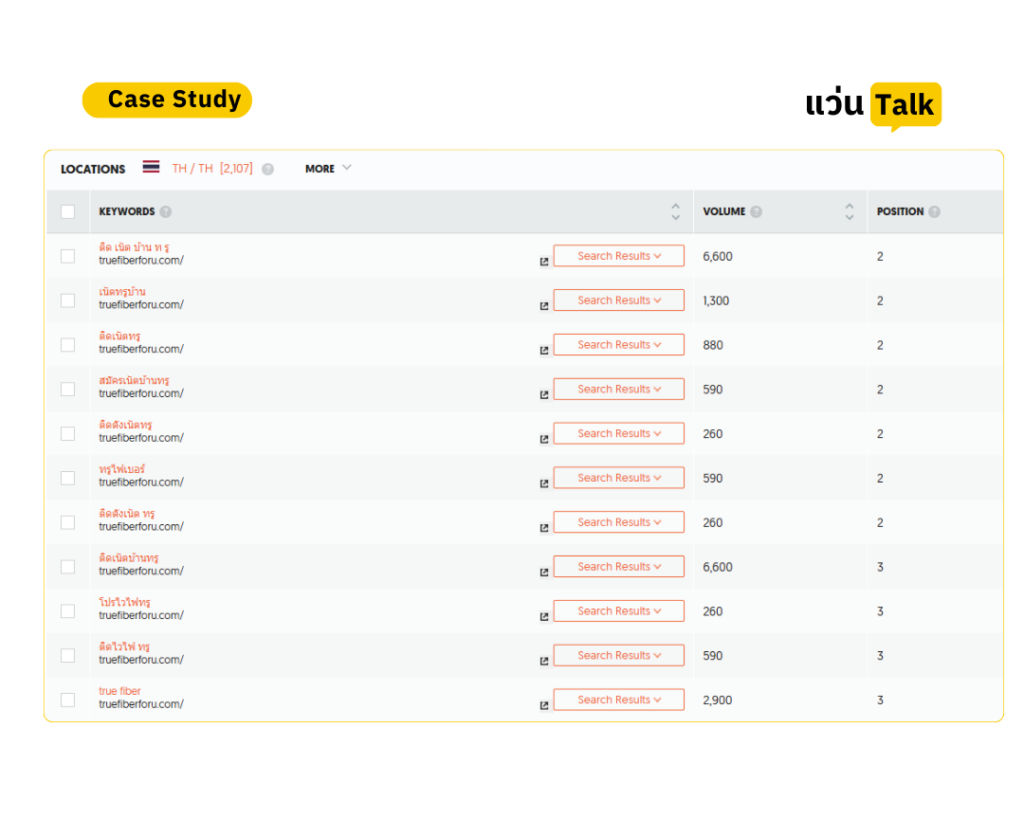Screen dimensions: 1024x819
Task: Tick checkbox for ติดเน็ตทรู row
Action: (x=68, y=345)
